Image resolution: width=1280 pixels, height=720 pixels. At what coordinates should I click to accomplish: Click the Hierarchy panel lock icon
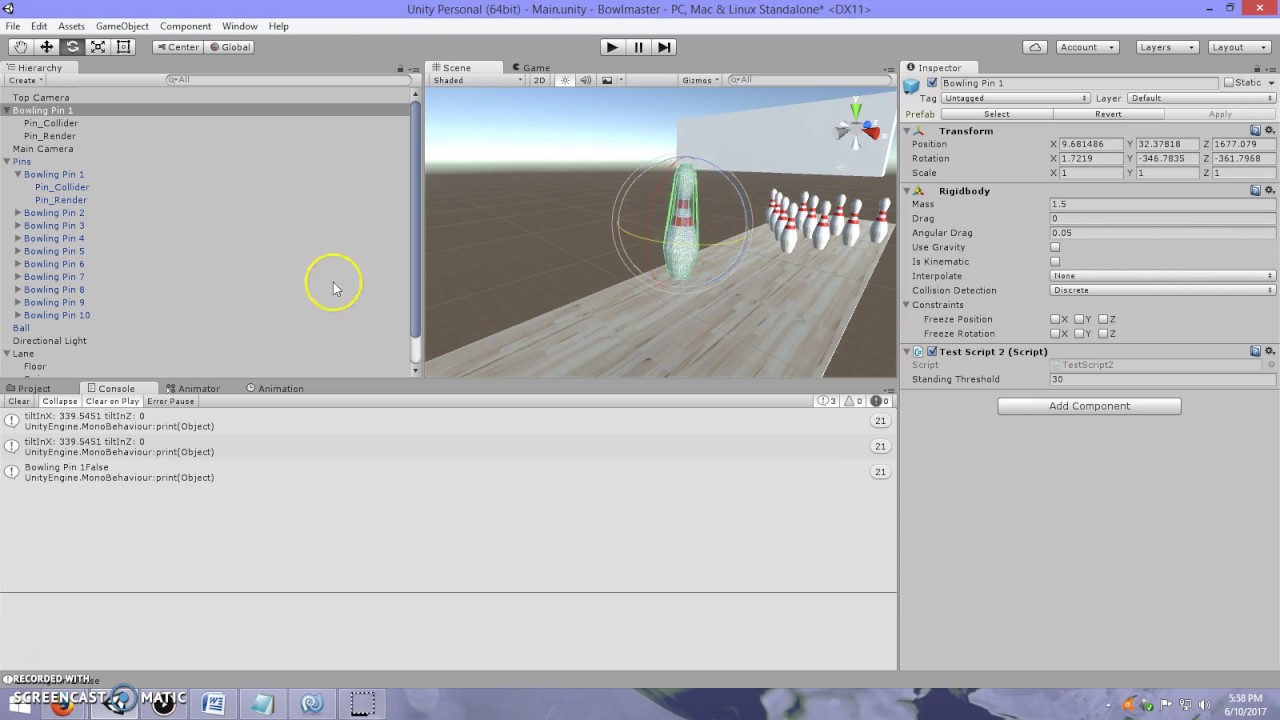(400, 68)
